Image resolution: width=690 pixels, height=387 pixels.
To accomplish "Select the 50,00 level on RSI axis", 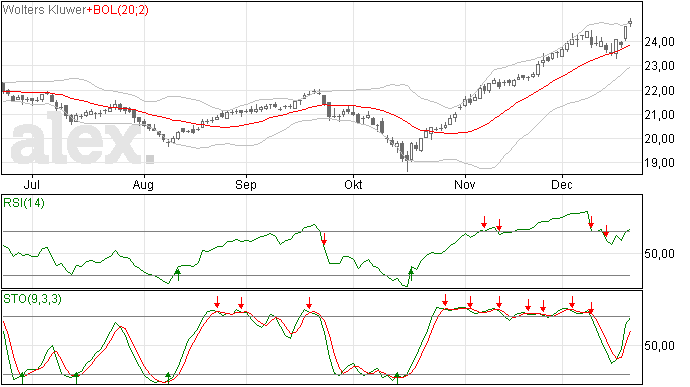I will tap(659, 254).
